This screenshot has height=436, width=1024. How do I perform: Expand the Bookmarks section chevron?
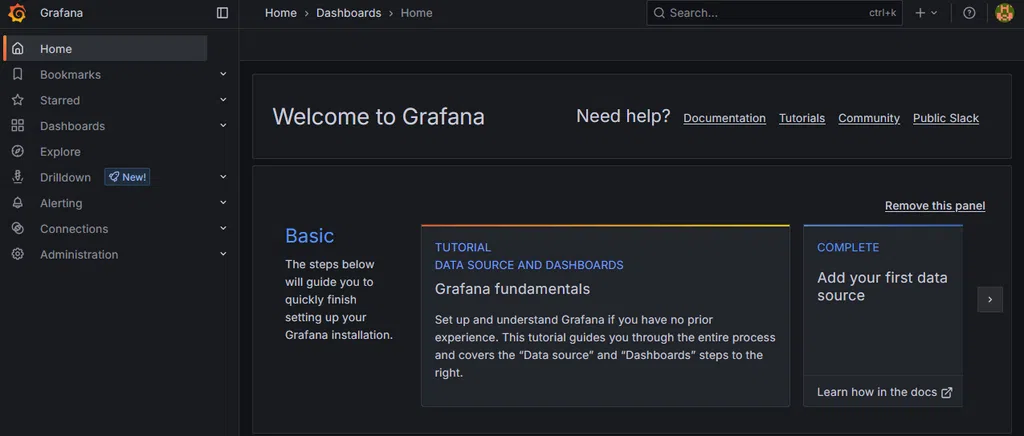[223, 74]
